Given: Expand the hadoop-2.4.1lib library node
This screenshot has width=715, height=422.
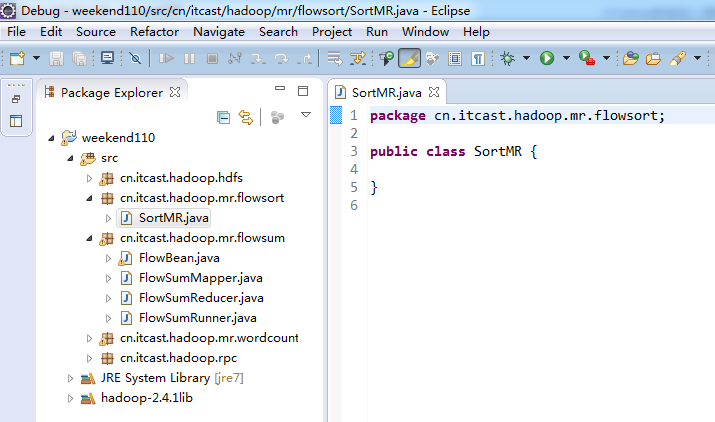Looking at the screenshot, I should (70, 398).
